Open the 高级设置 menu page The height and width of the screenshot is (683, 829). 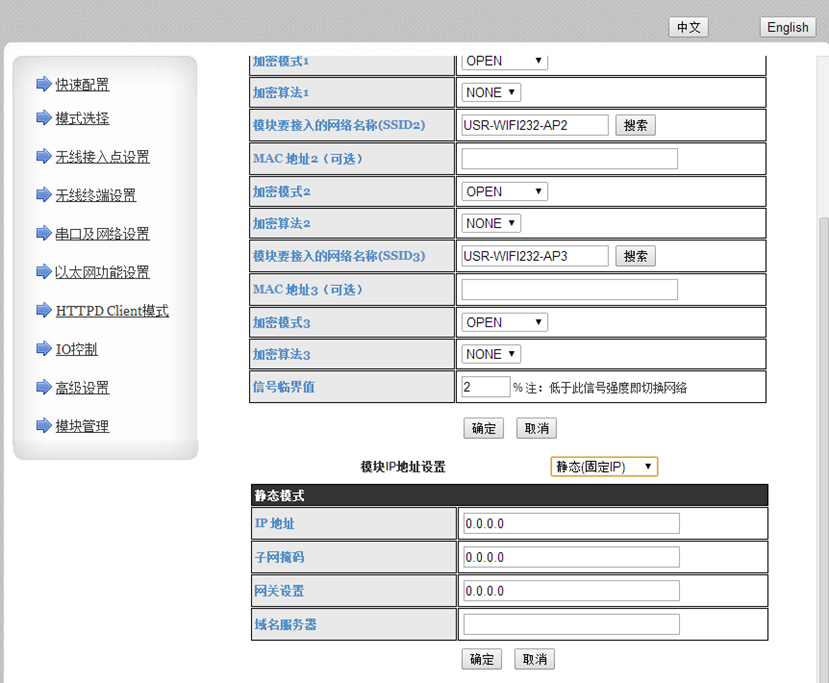tap(82, 388)
